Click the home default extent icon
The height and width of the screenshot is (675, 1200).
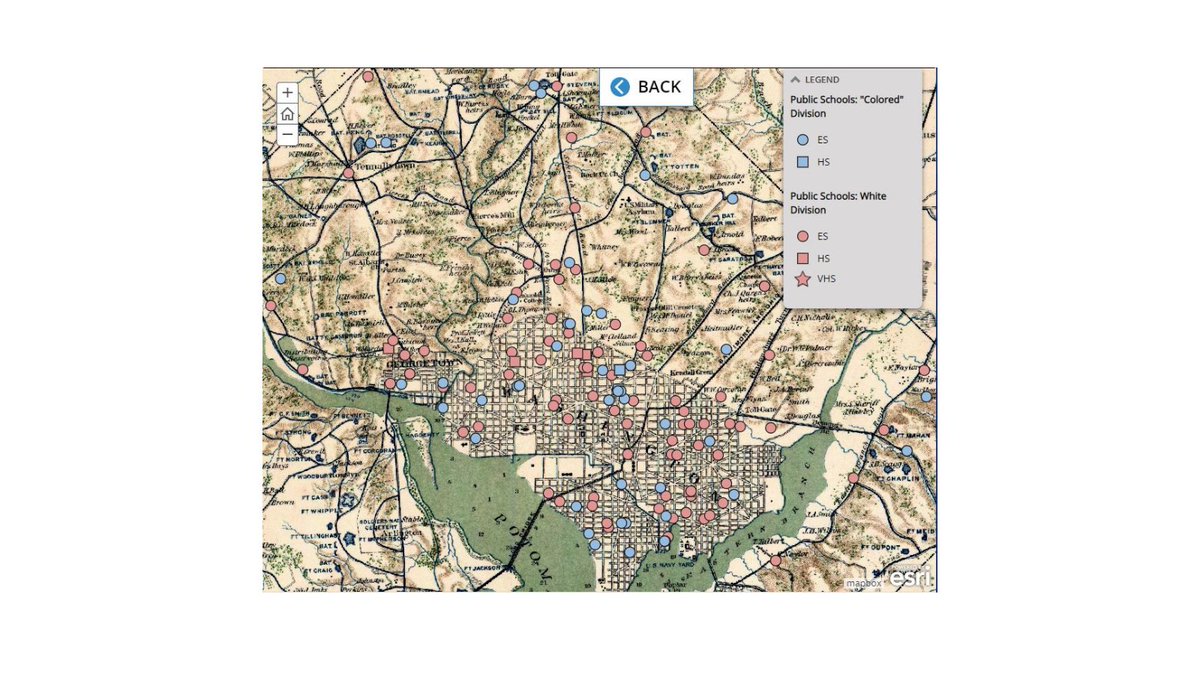click(x=287, y=113)
